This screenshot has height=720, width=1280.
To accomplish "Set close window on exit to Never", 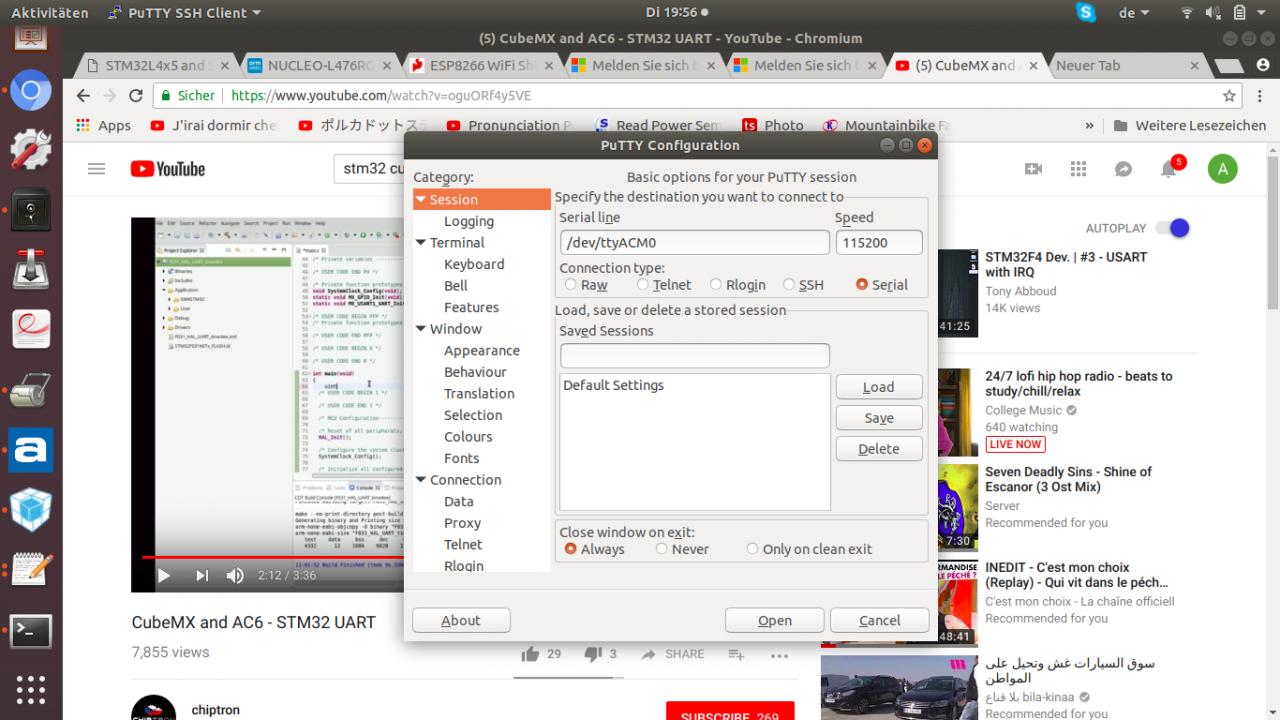I will point(661,549).
